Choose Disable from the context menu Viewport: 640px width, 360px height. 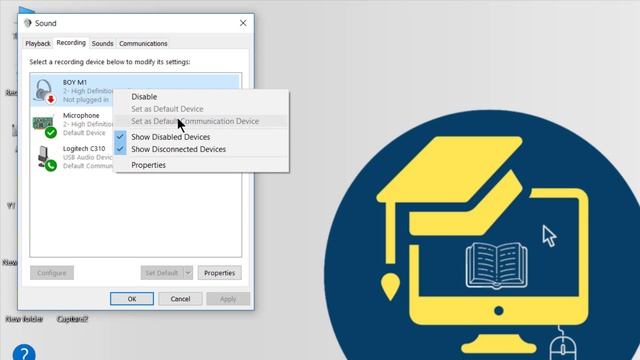pos(144,97)
